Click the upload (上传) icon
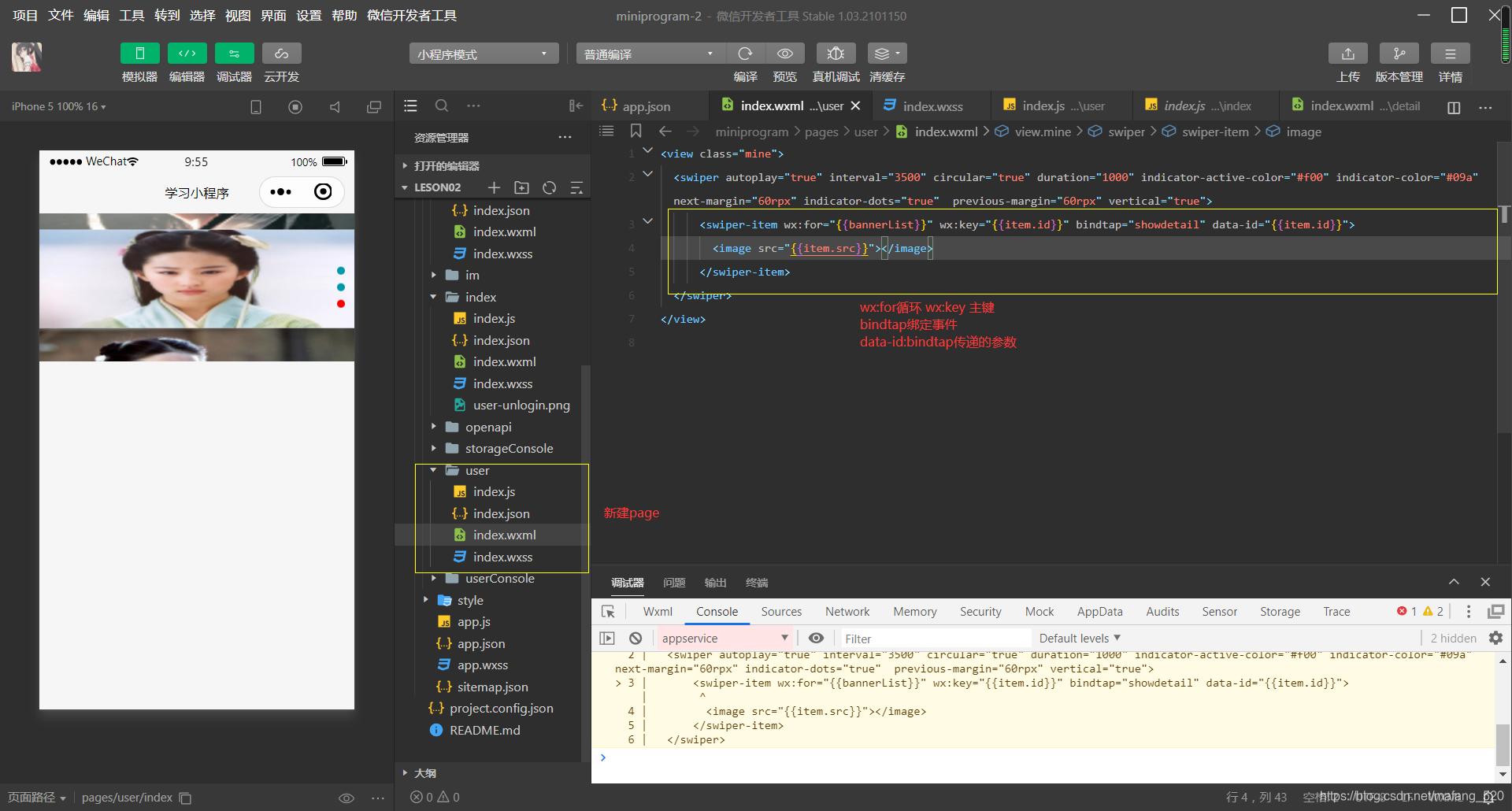Viewport: 1512px width, 811px height. tap(1348, 54)
